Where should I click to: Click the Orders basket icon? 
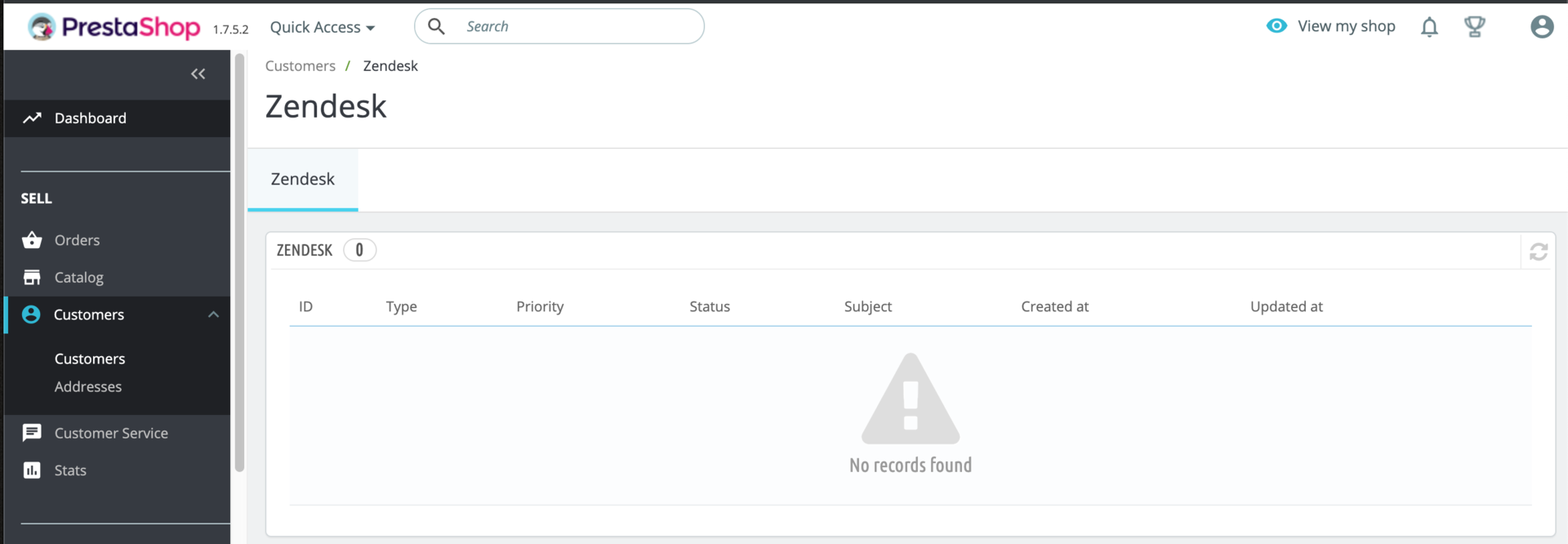(x=32, y=239)
